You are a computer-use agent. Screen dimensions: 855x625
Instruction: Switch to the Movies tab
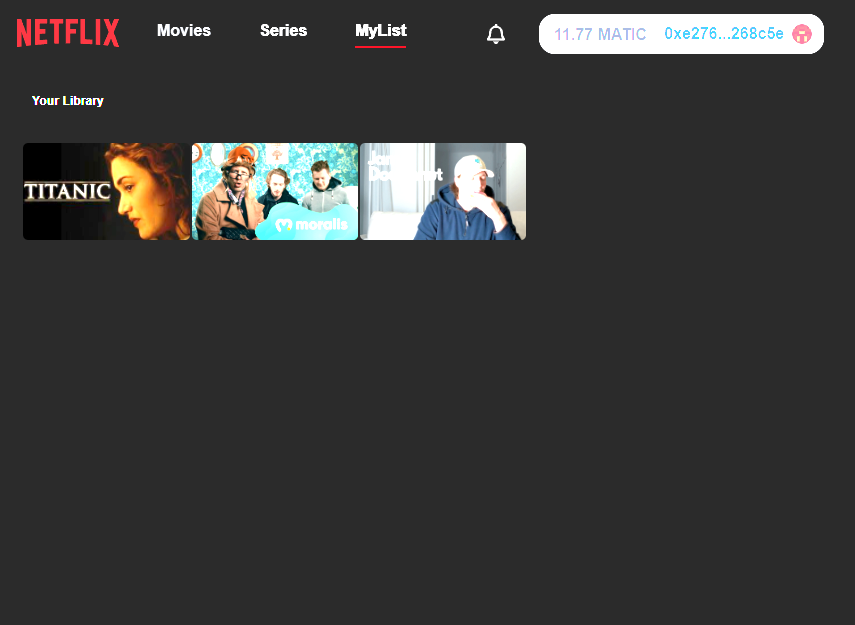(184, 31)
